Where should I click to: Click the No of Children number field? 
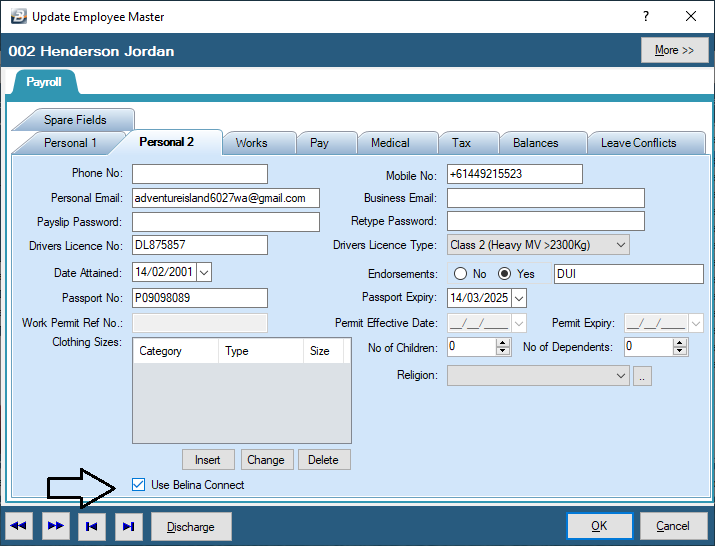click(472, 347)
